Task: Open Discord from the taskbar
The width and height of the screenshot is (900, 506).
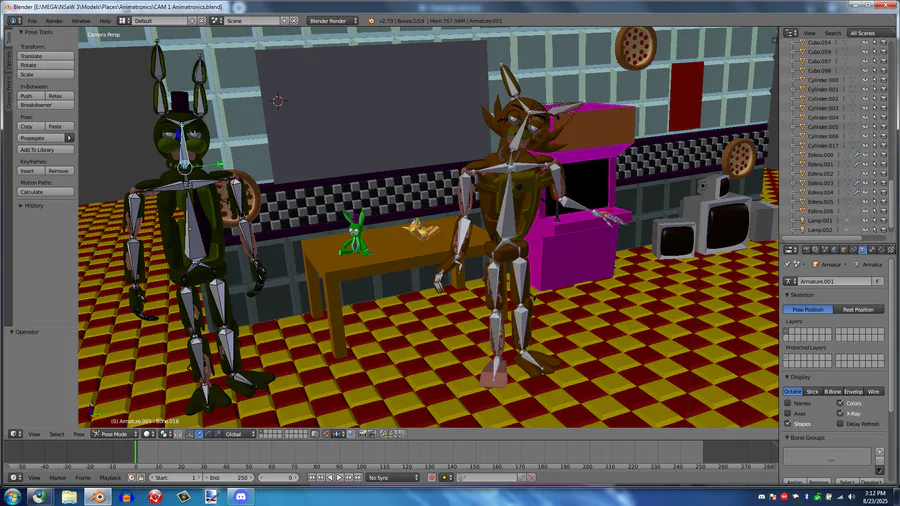Action: pos(240,497)
